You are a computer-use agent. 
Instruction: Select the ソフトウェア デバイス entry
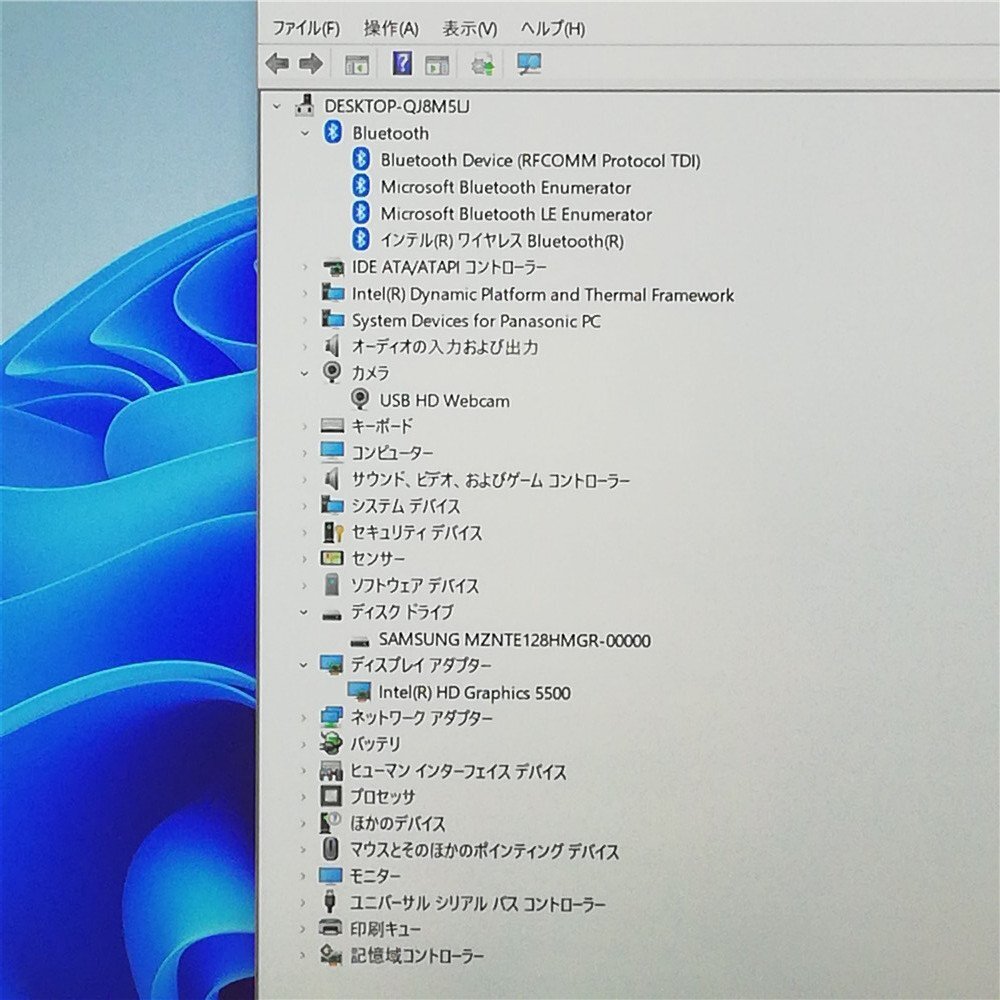pos(415,585)
